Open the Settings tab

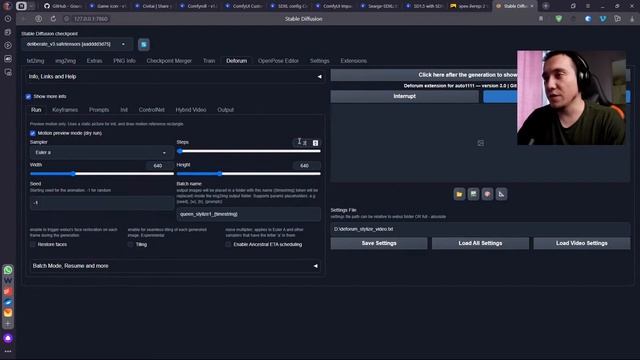click(320, 61)
